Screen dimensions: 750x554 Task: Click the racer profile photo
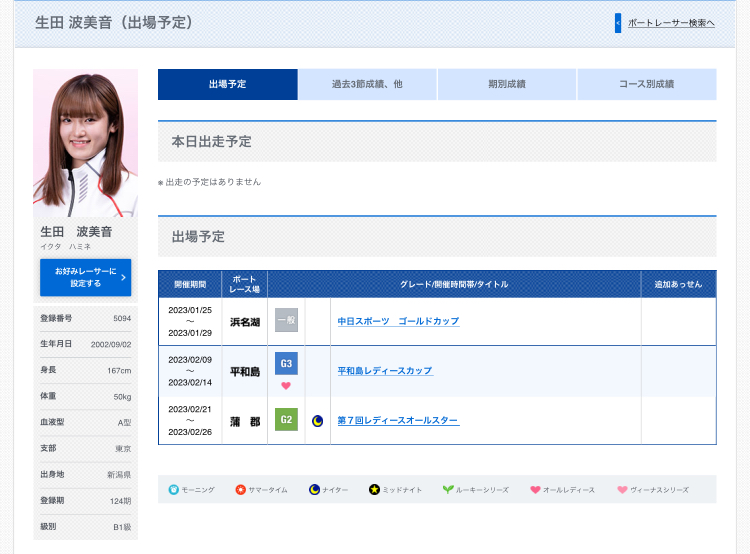86,143
